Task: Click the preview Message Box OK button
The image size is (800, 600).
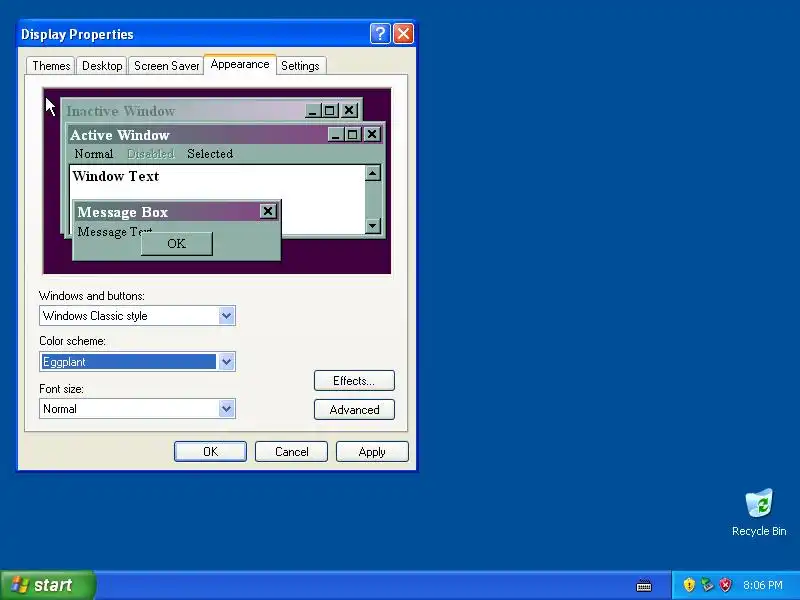Action: [177, 243]
